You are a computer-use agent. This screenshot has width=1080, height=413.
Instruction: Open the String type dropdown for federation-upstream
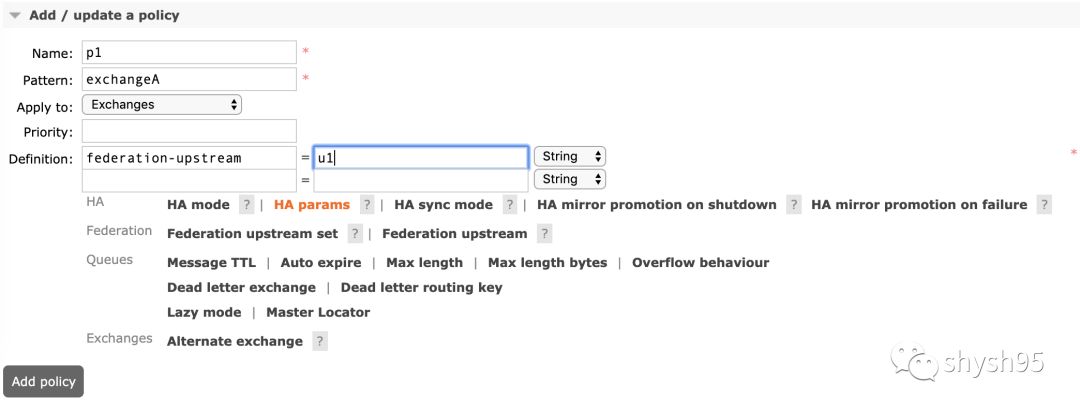click(x=570, y=156)
